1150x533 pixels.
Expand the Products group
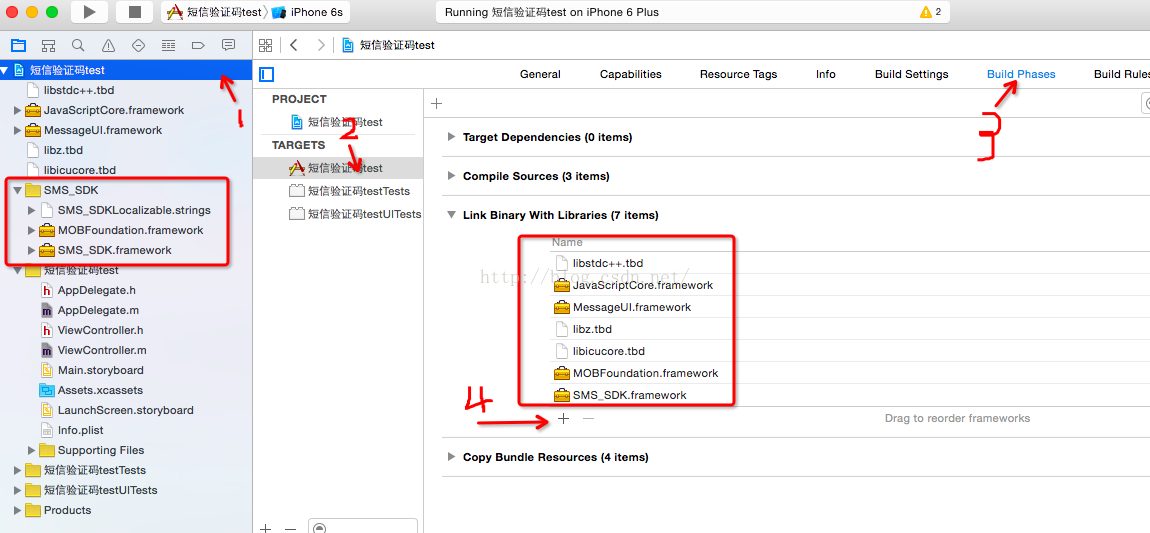tap(18, 510)
